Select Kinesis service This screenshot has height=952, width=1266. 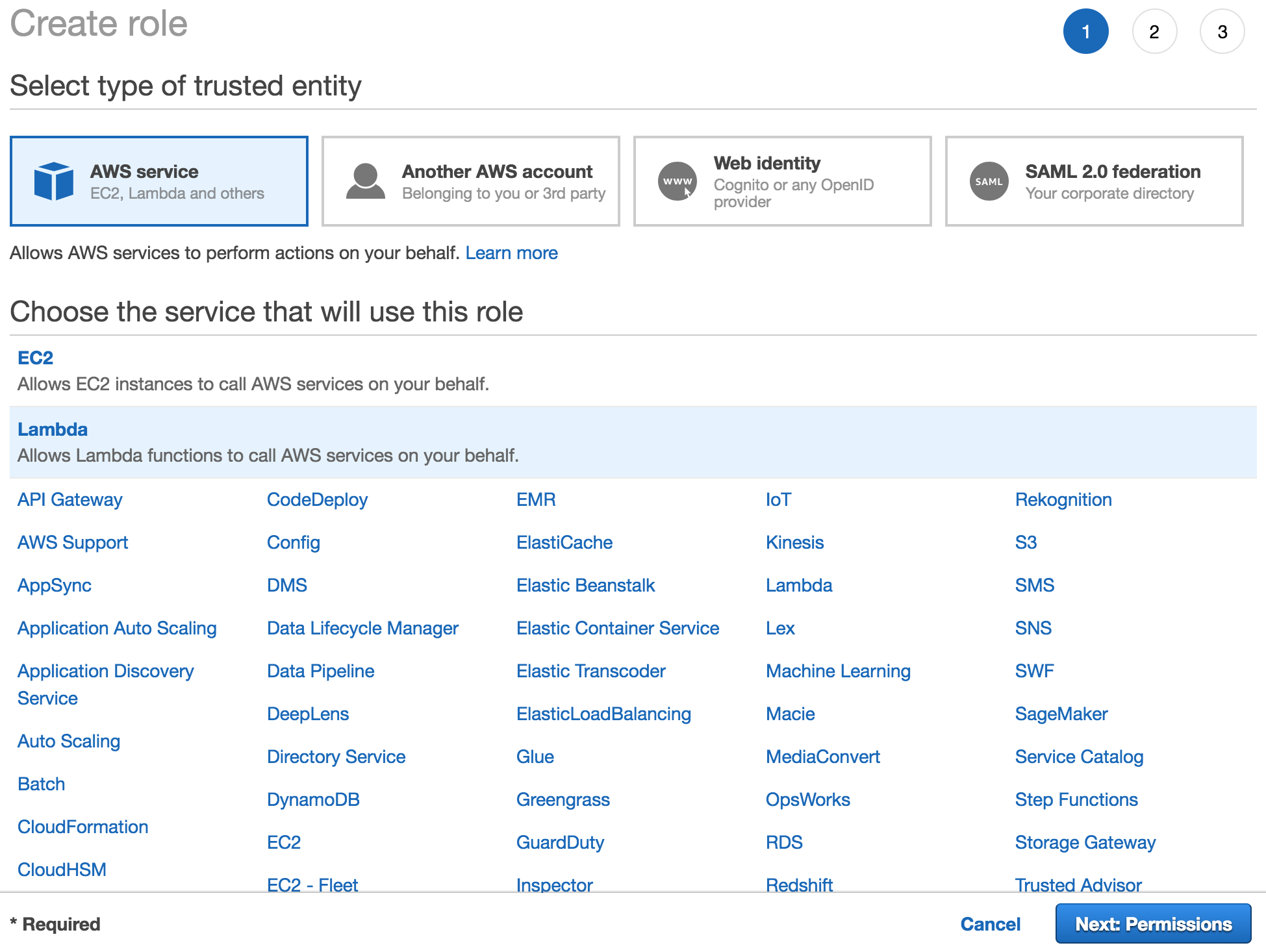(x=794, y=542)
